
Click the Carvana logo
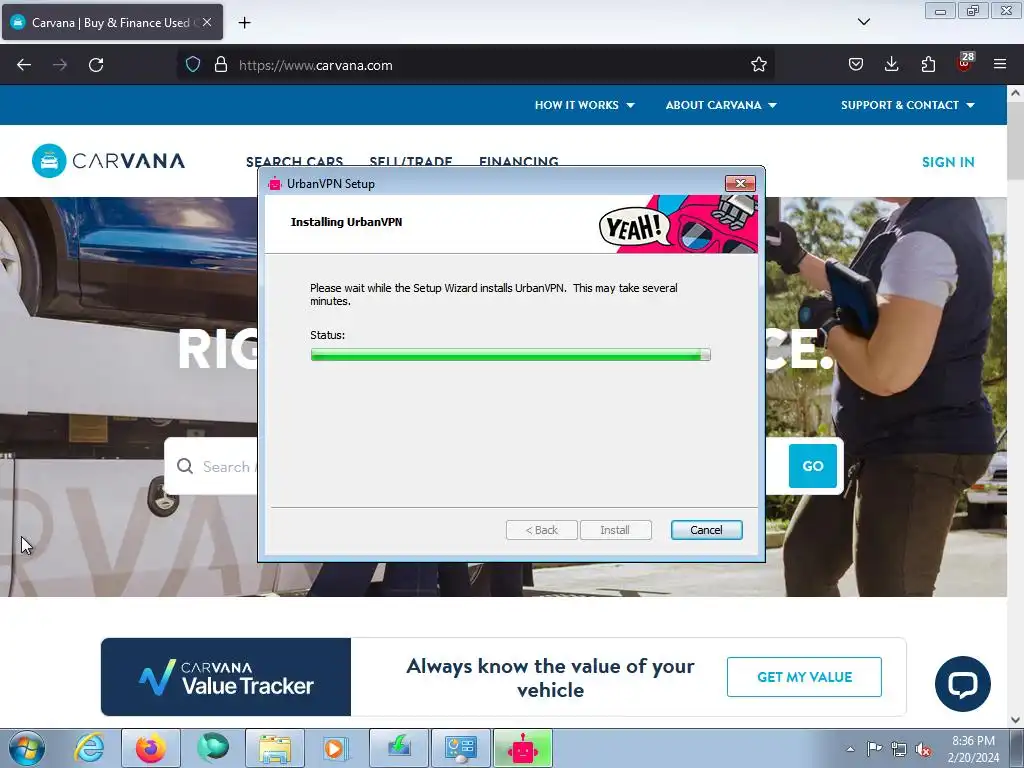coord(108,161)
